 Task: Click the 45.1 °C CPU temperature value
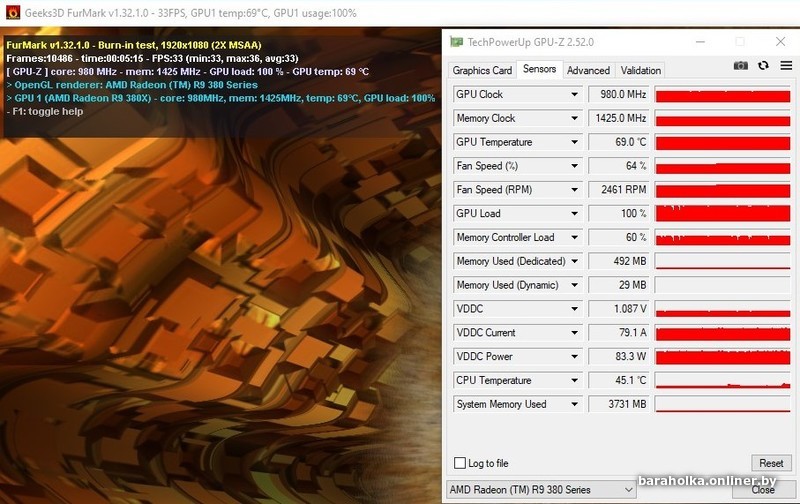tap(618, 380)
